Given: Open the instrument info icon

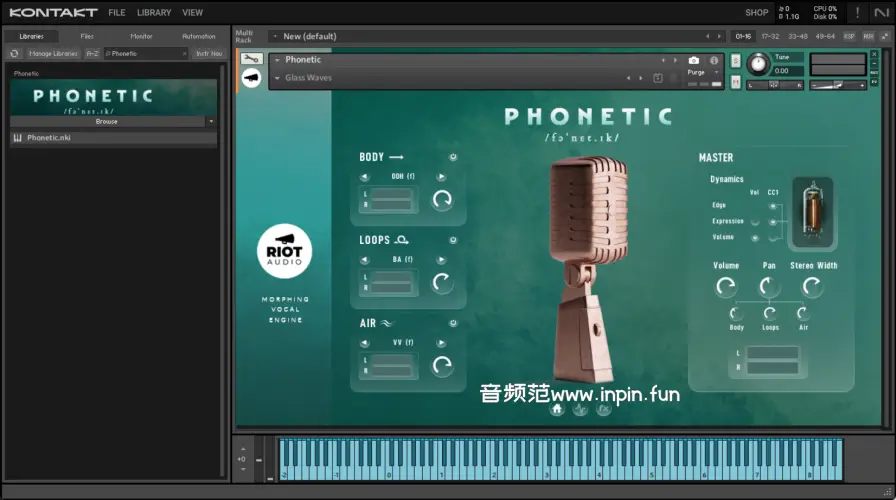Looking at the screenshot, I should pyautogui.click(x=714, y=61).
